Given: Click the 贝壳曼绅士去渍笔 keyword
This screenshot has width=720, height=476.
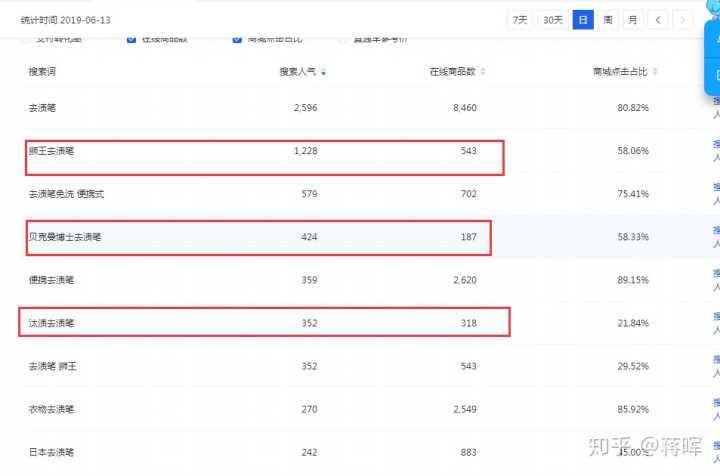Looking at the screenshot, I should (x=65, y=237).
